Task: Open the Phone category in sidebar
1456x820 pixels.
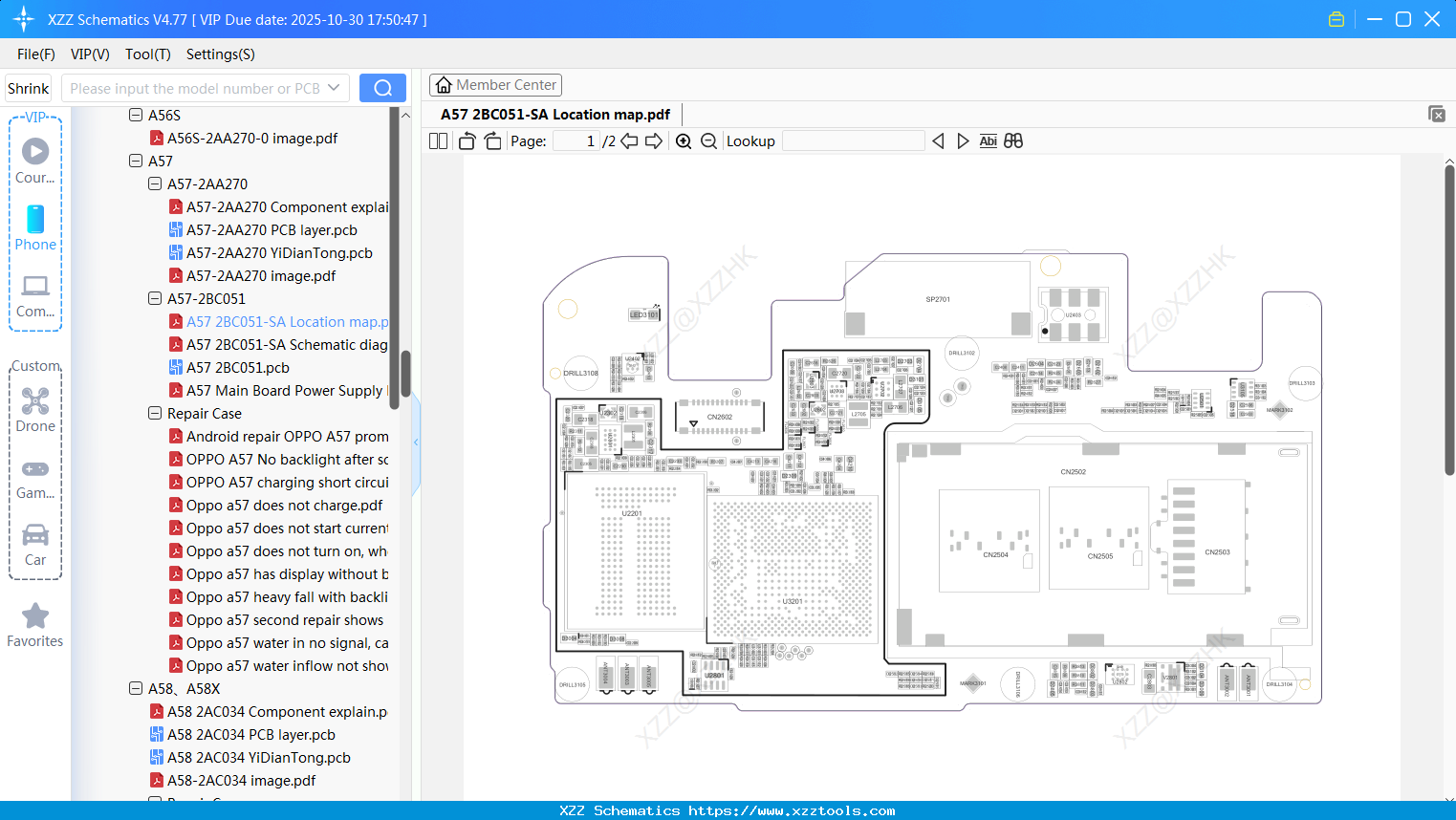Action: [x=35, y=227]
